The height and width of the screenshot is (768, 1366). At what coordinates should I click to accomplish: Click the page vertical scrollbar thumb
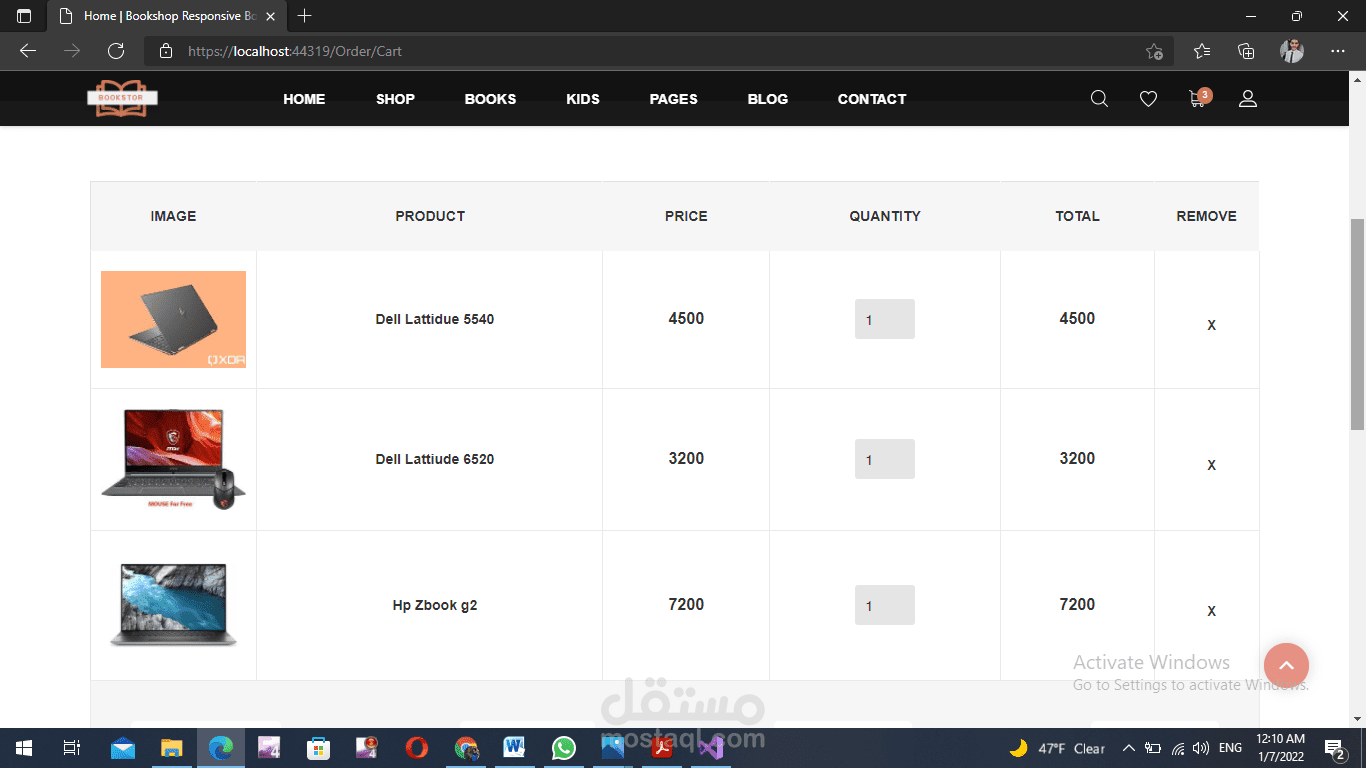1357,324
